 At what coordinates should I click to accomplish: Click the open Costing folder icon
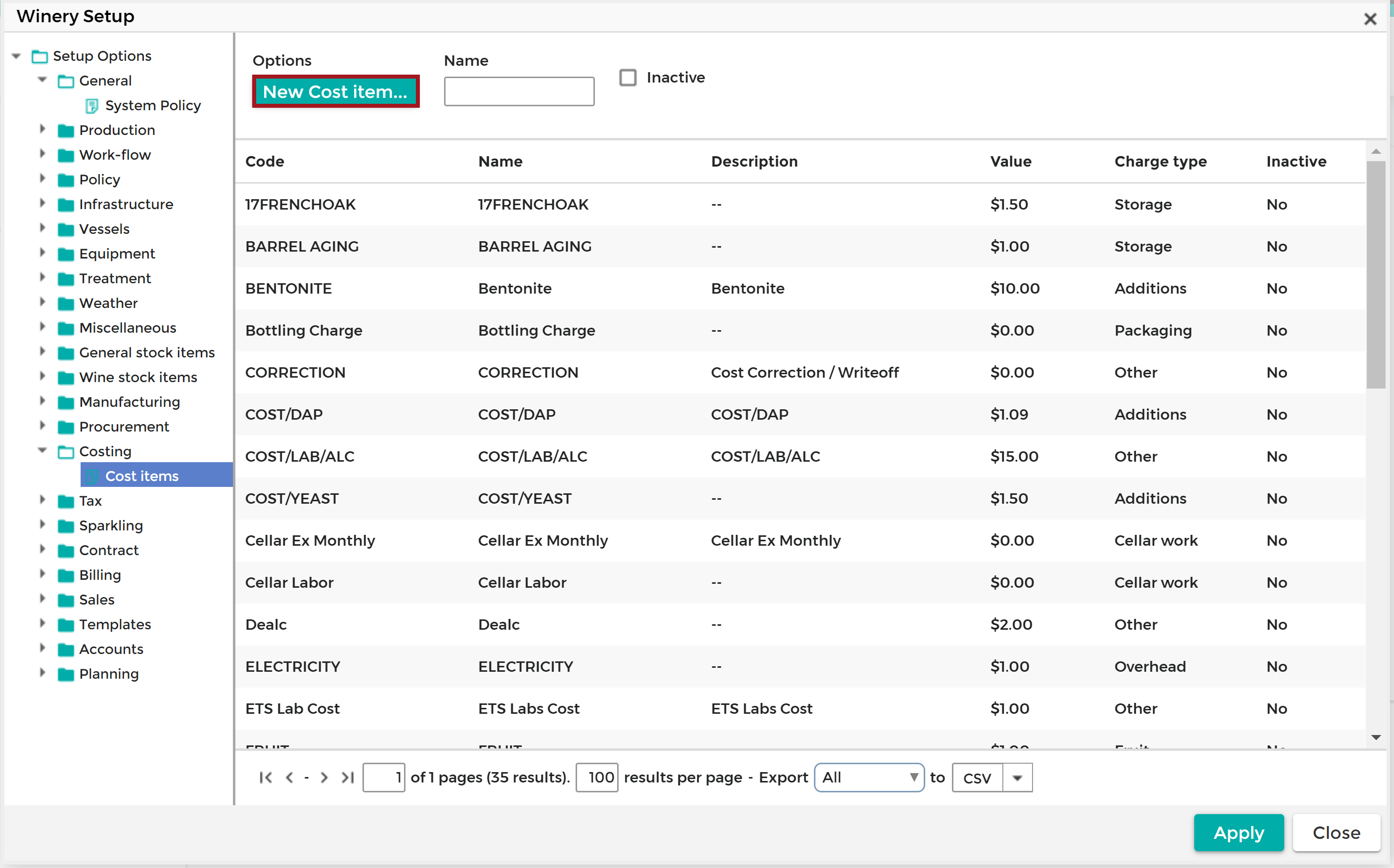coord(66,452)
